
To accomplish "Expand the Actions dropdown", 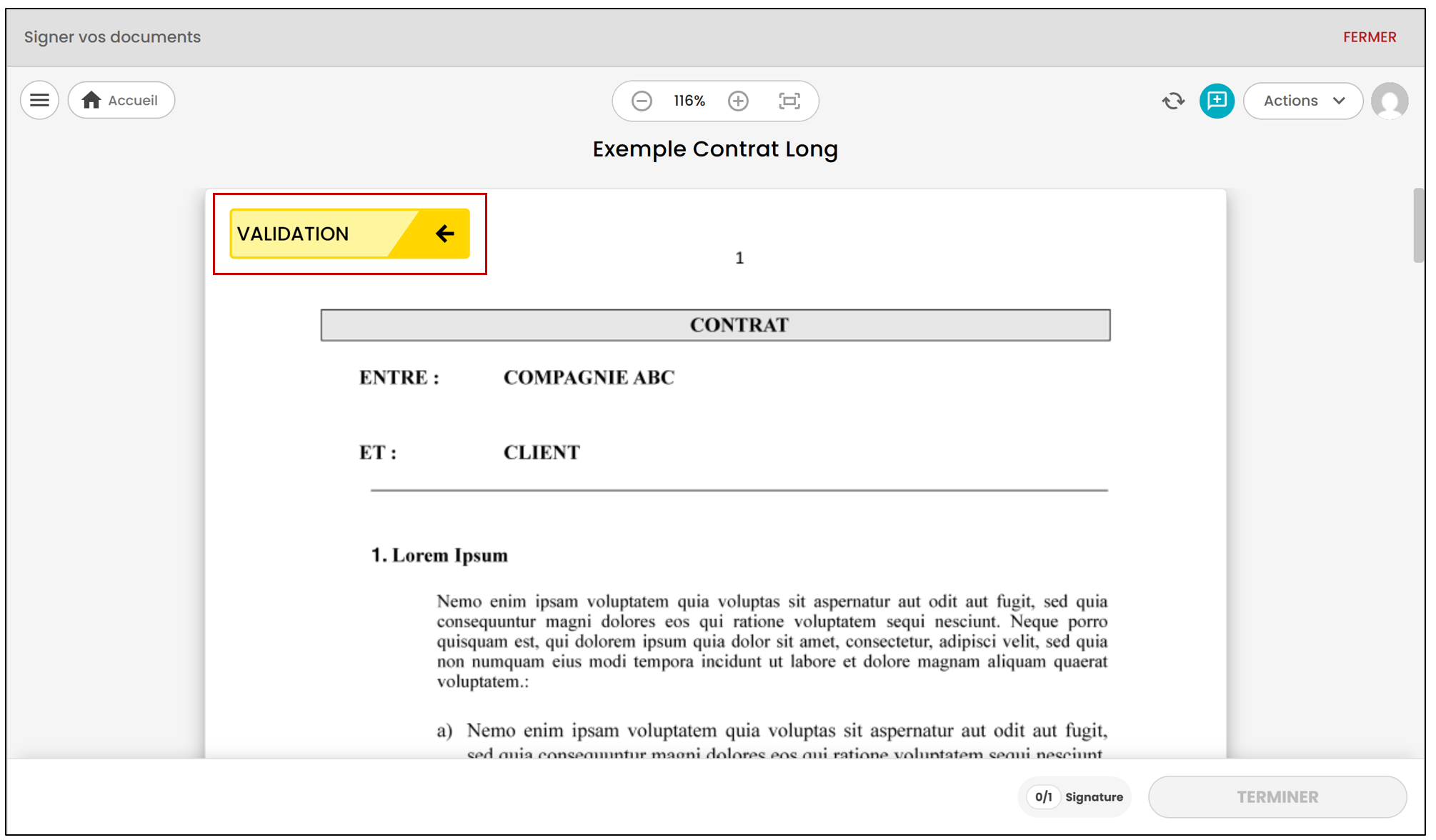I will [1303, 101].
